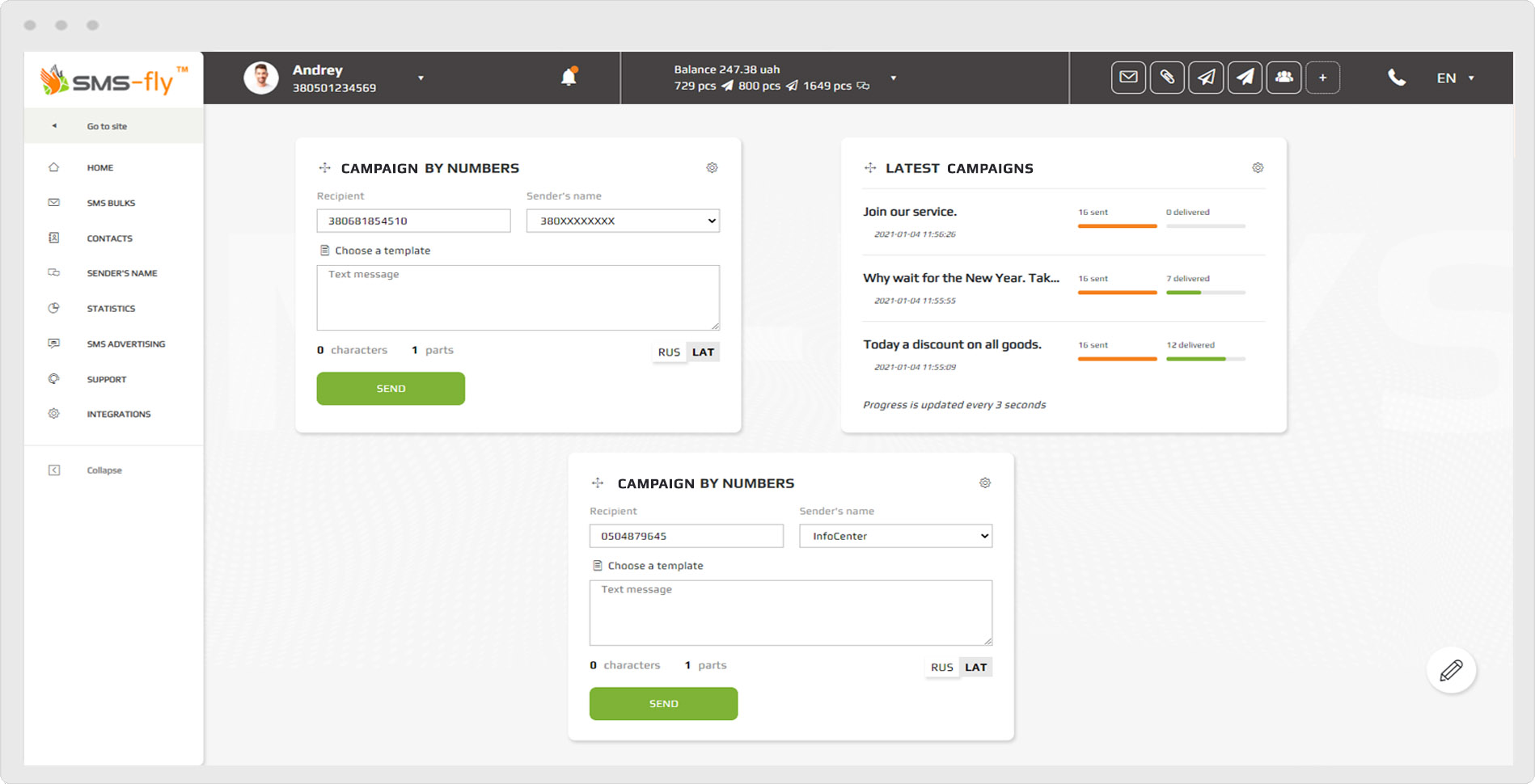The width and height of the screenshot is (1535, 784).
Task: Open the Contacts menu item
Action: click(109, 238)
